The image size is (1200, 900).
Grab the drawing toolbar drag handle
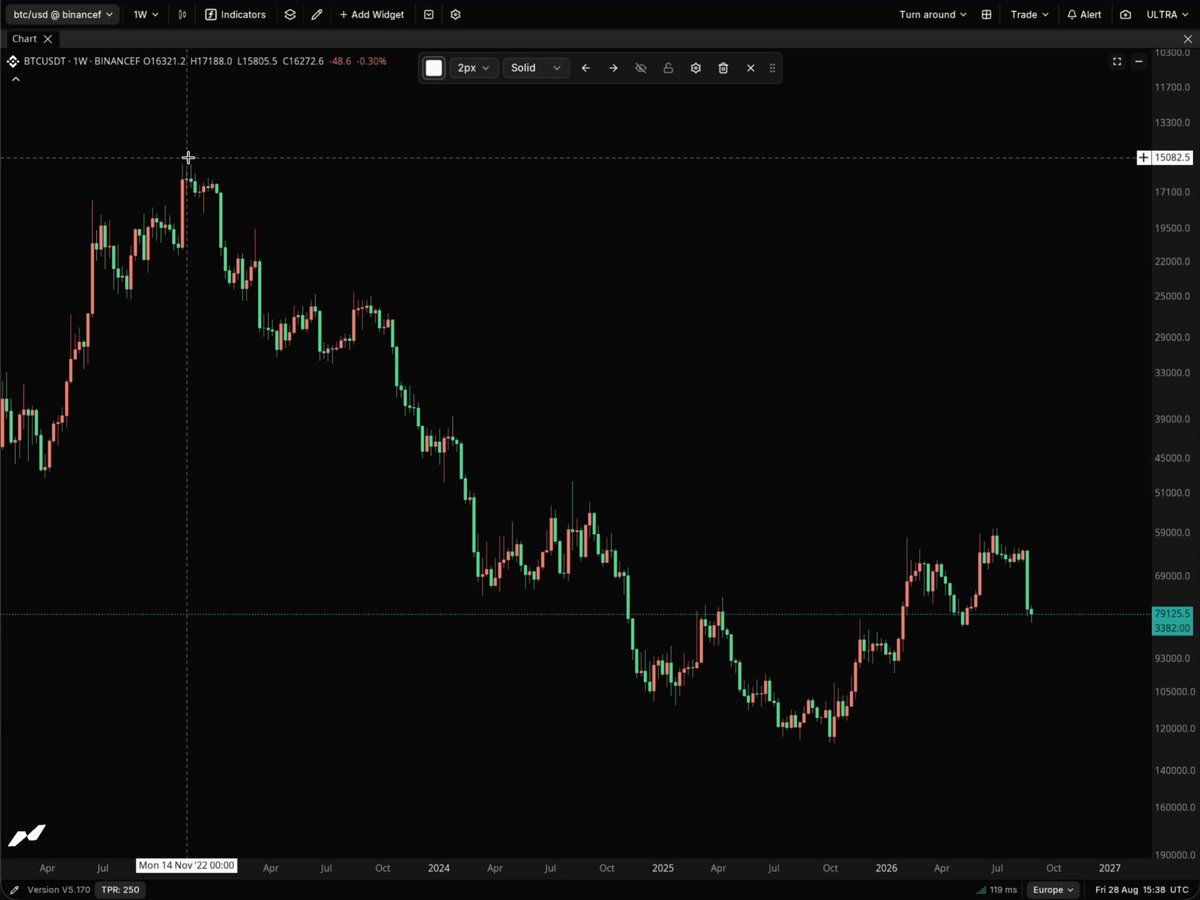772,68
